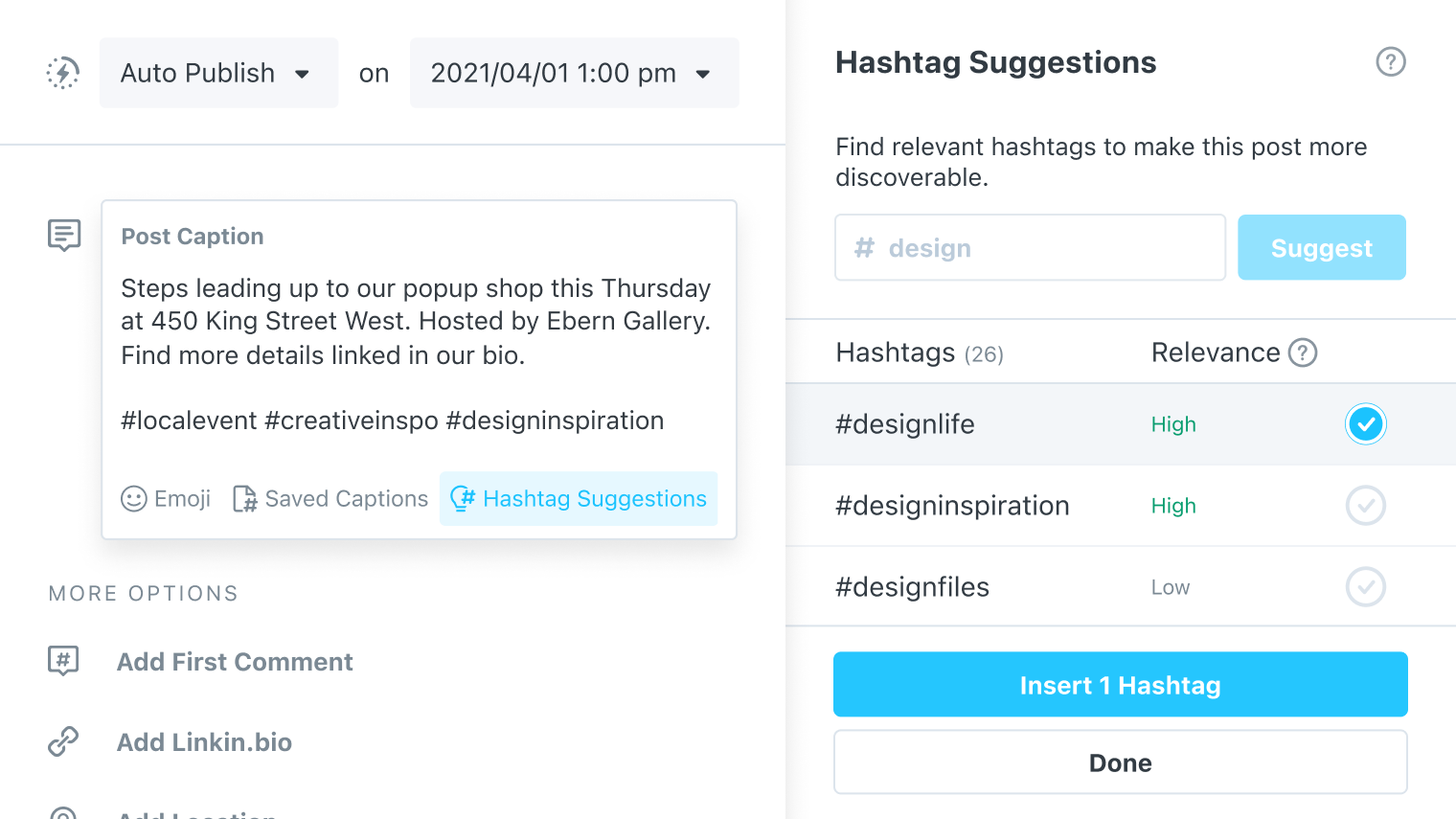Open the Emoji picker
This screenshot has width=1456, height=819.
click(x=166, y=499)
